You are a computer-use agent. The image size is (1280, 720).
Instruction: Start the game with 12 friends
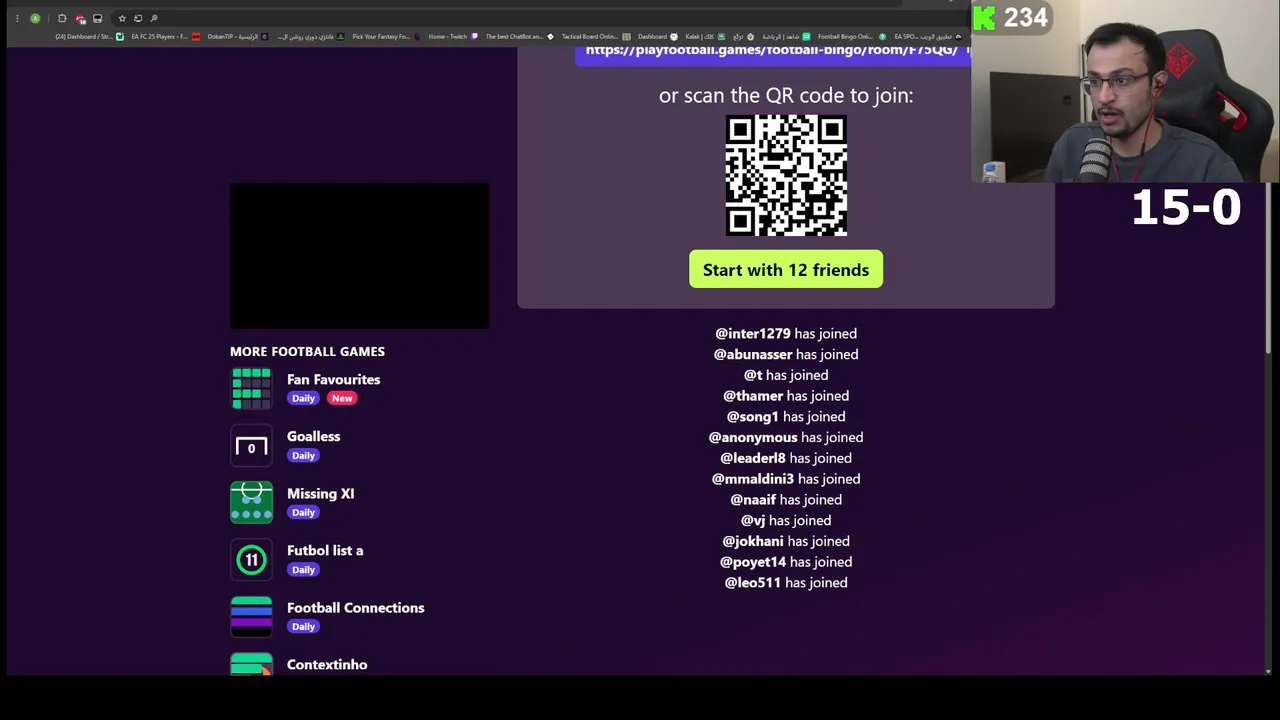point(786,270)
